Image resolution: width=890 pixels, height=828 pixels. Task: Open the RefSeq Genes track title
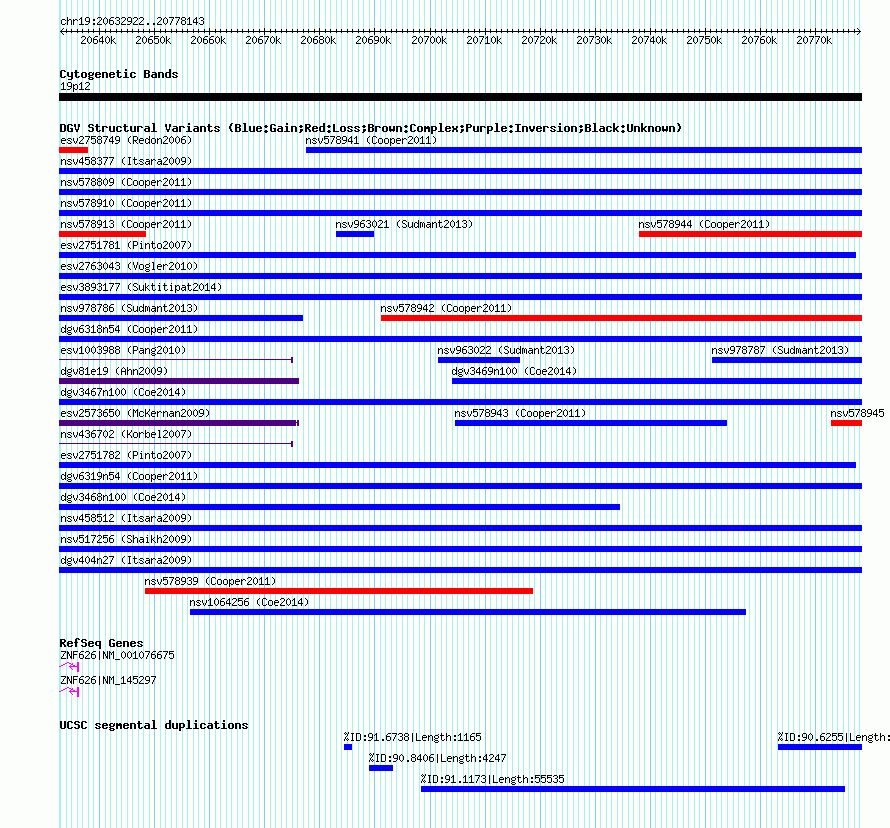102,643
